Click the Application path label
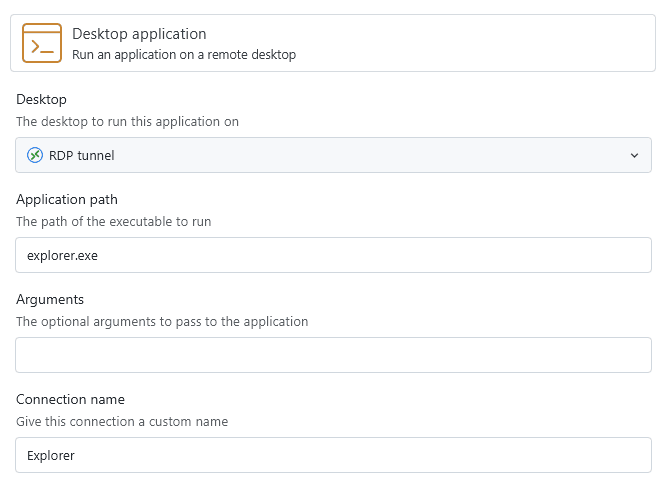Viewport: 666px width, 488px height. click(x=67, y=200)
